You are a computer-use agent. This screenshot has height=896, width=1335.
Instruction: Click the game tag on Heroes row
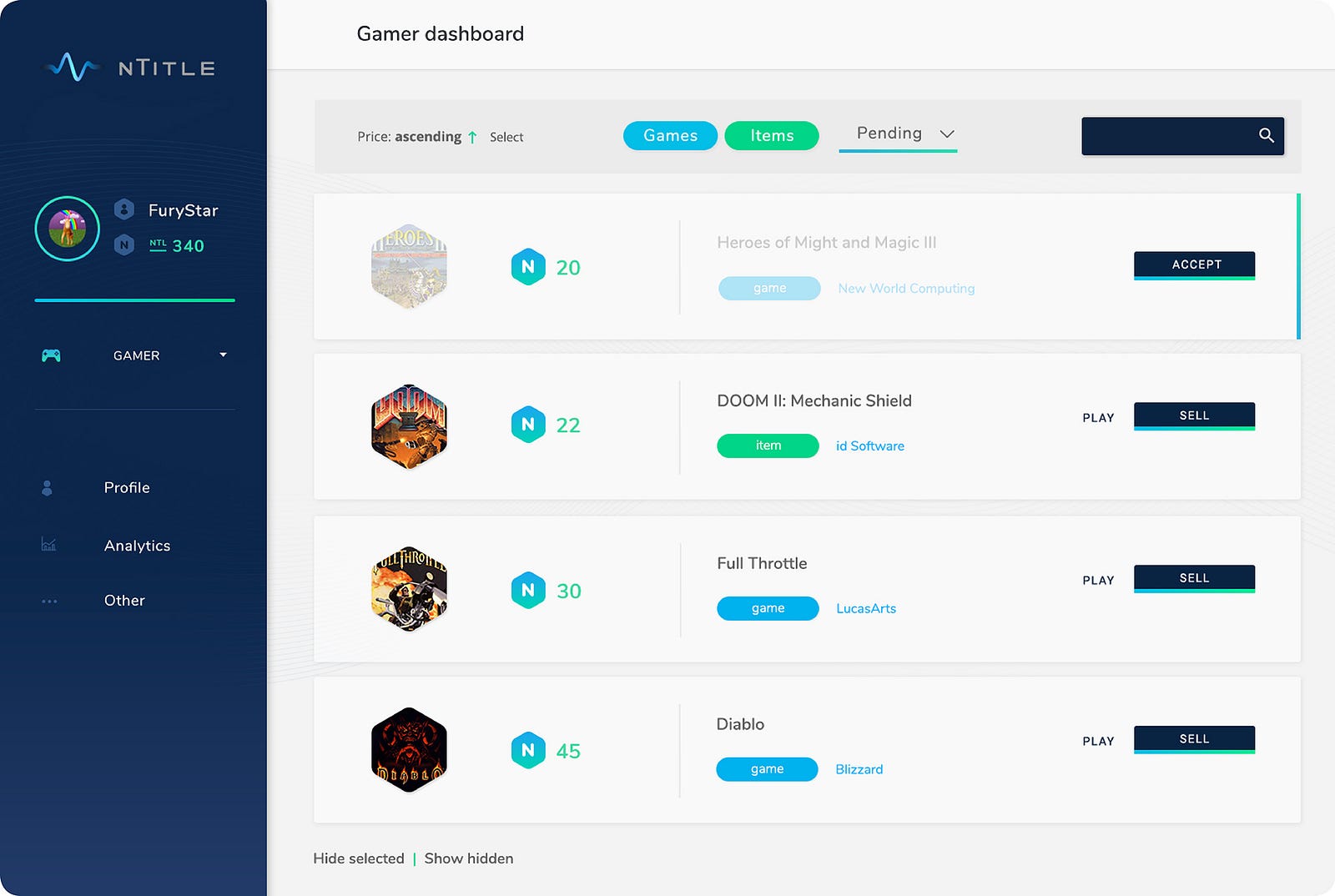tap(769, 288)
